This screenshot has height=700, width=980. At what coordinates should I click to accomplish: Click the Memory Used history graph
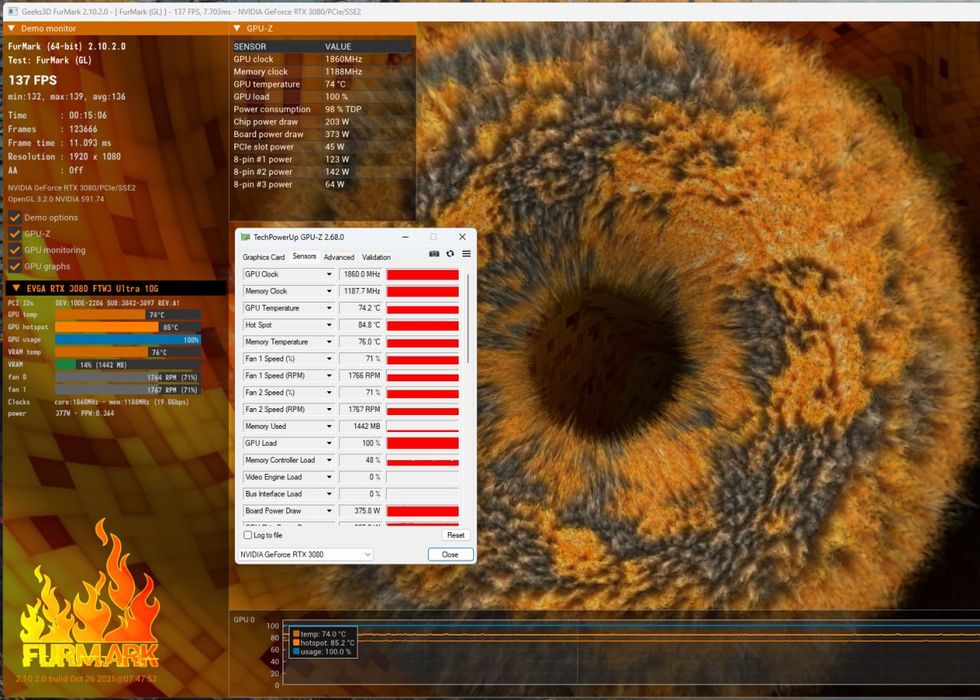422,426
